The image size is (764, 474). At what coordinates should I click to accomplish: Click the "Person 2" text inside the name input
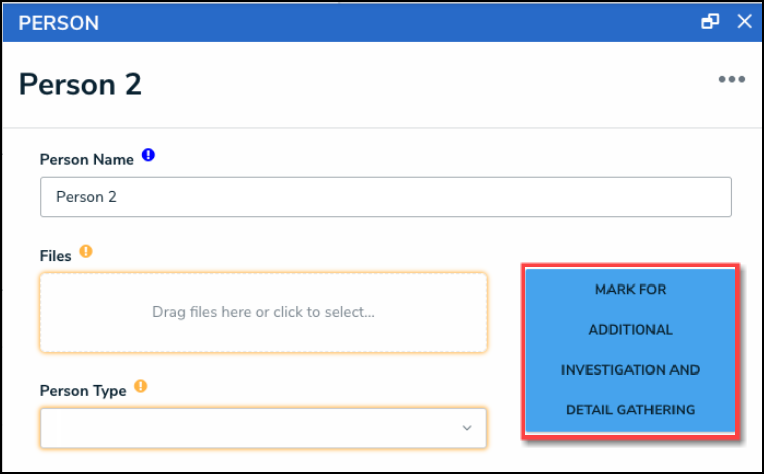pyautogui.click(x=86, y=197)
